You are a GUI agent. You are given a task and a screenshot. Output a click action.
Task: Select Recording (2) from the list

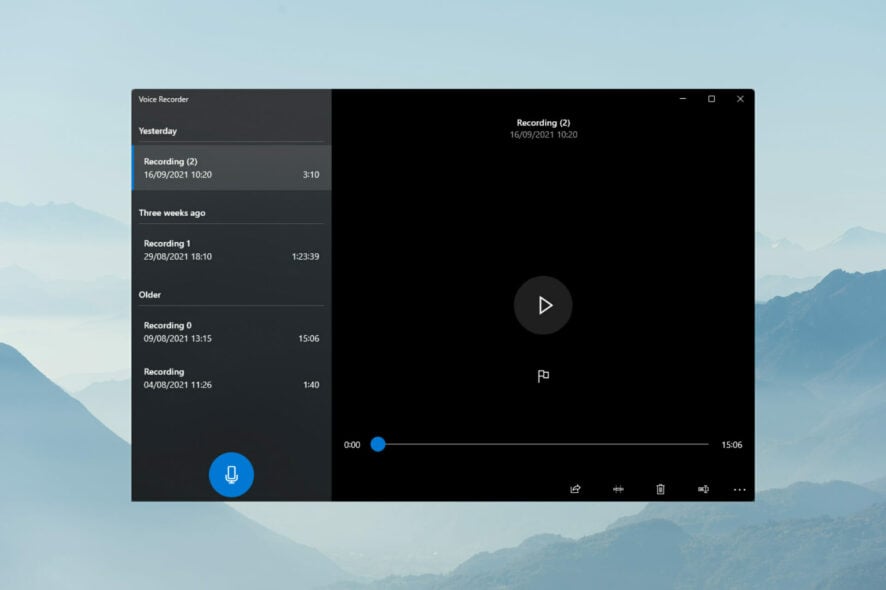pos(231,168)
